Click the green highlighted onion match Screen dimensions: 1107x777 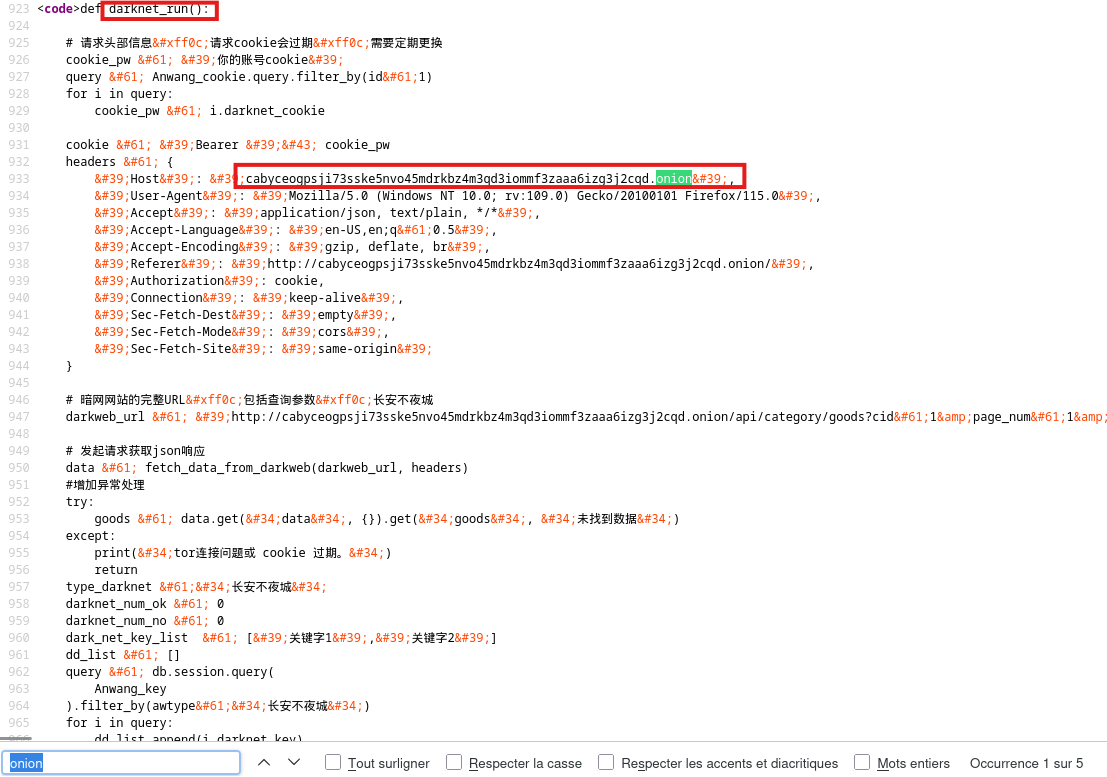[x=673, y=178]
